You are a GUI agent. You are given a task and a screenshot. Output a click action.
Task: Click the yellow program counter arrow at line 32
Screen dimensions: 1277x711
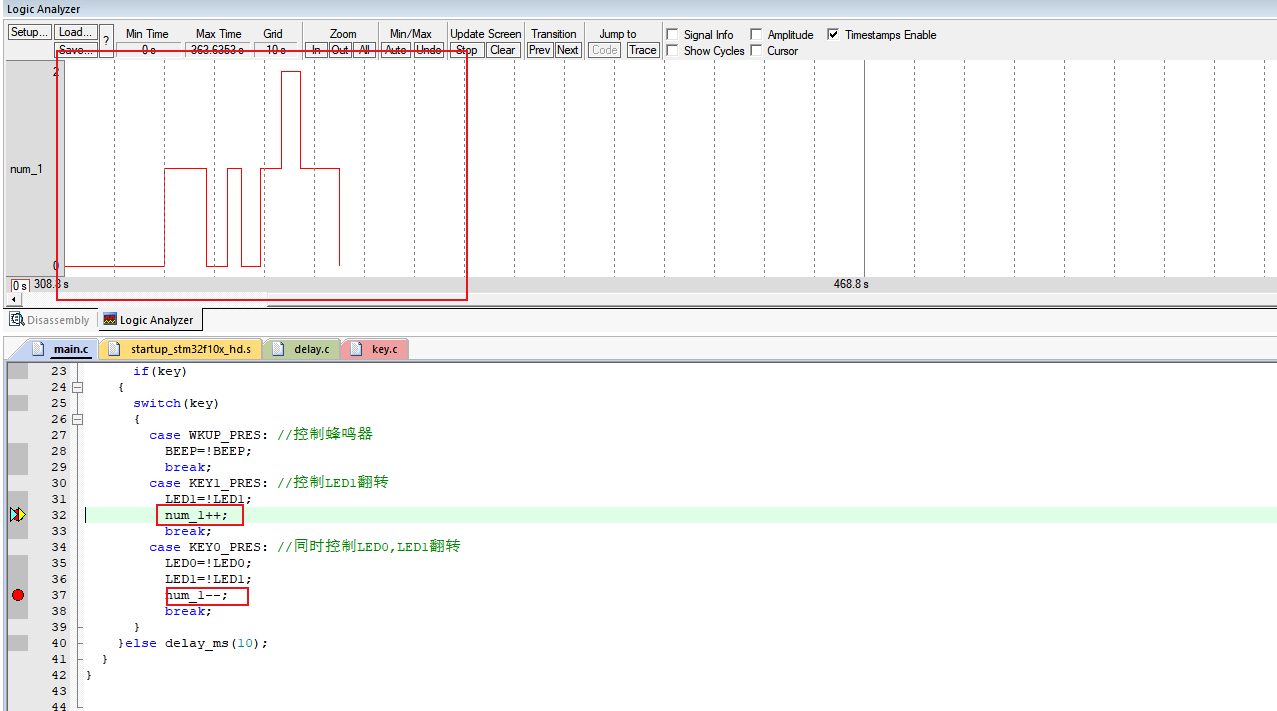click(x=18, y=515)
